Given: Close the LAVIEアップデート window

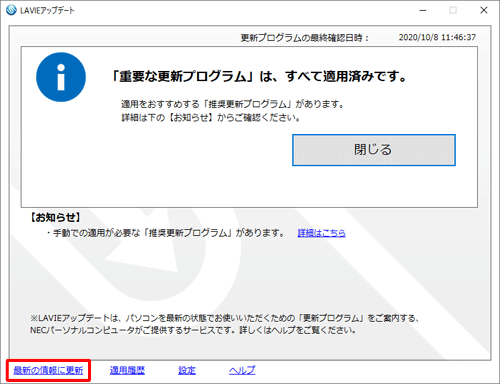Looking at the screenshot, I should 484,10.
